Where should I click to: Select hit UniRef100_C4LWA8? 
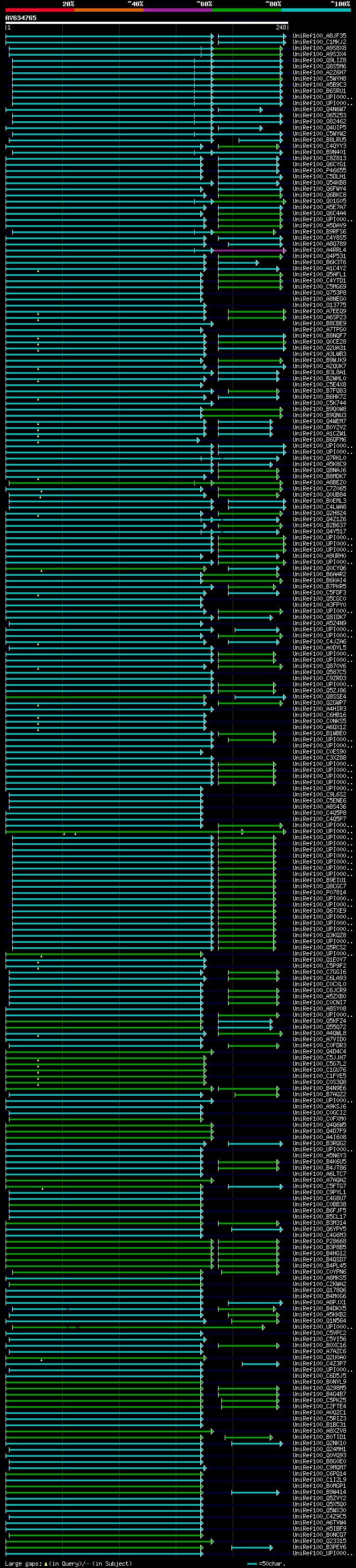319,507
